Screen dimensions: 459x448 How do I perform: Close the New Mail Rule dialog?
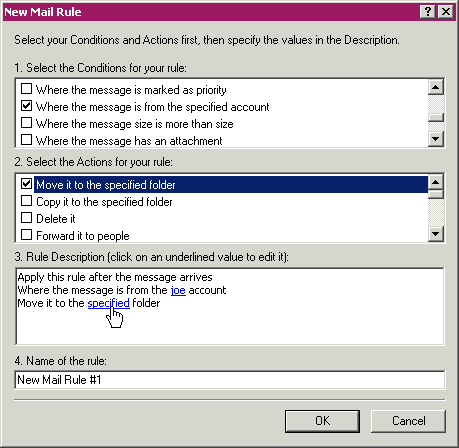pos(446,12)
